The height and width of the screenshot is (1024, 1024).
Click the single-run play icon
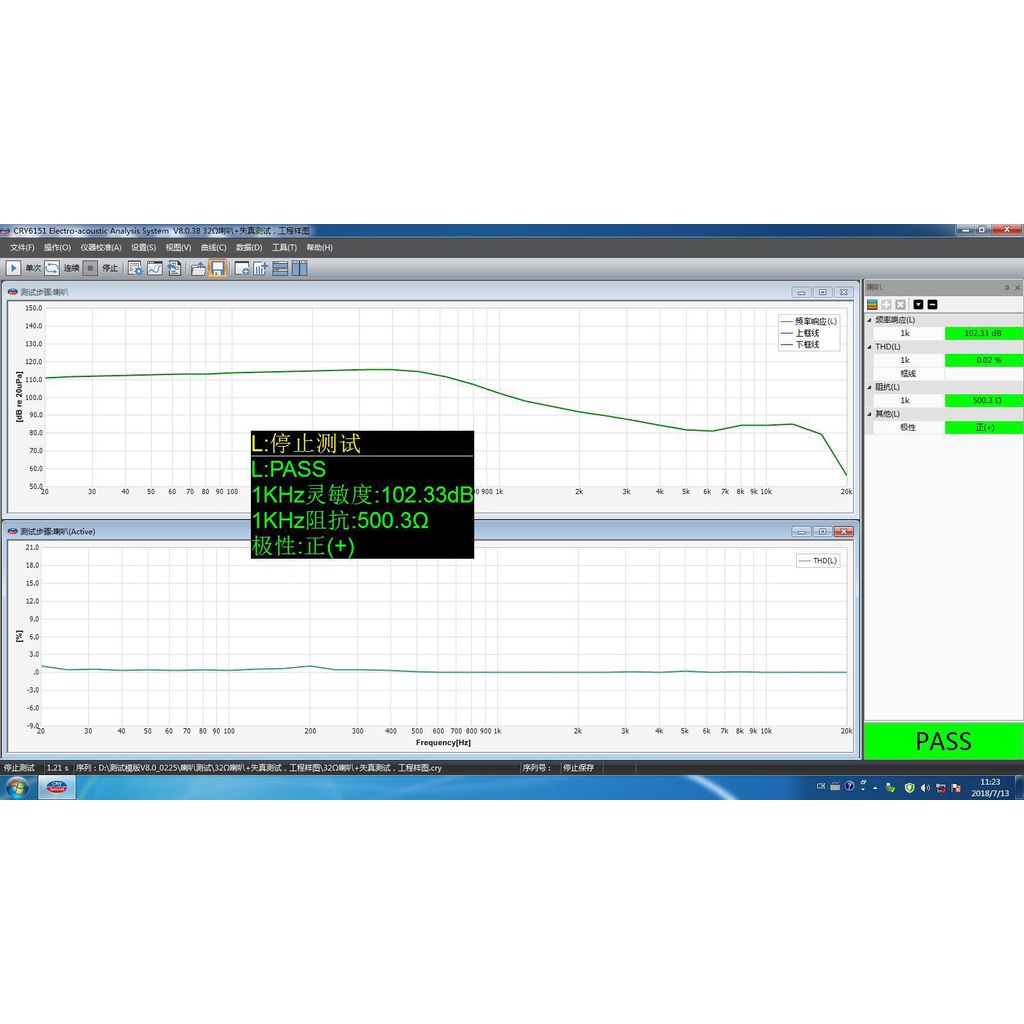tap(13, 268)
